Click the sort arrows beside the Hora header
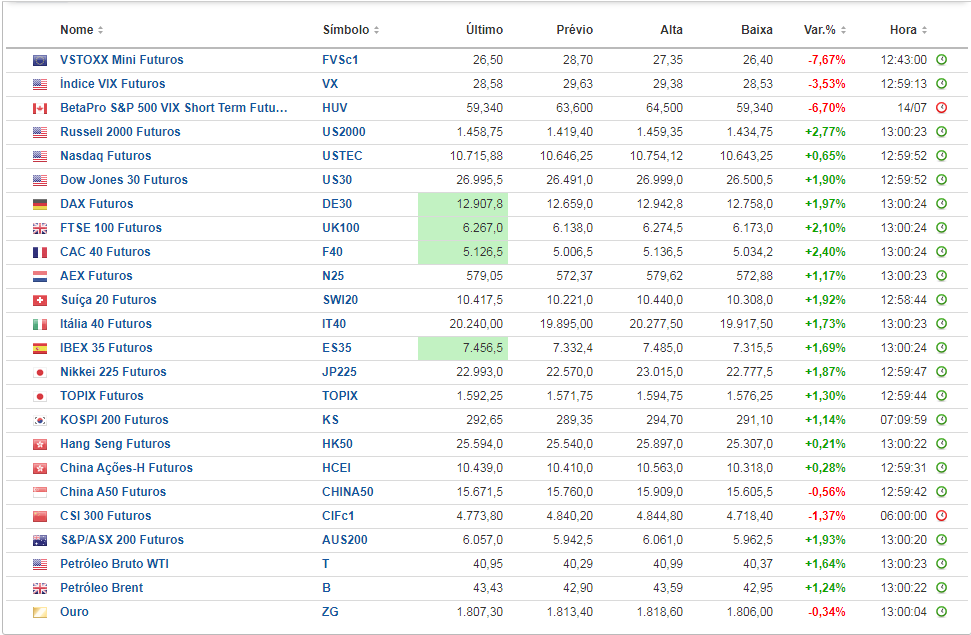 [925, 30]
